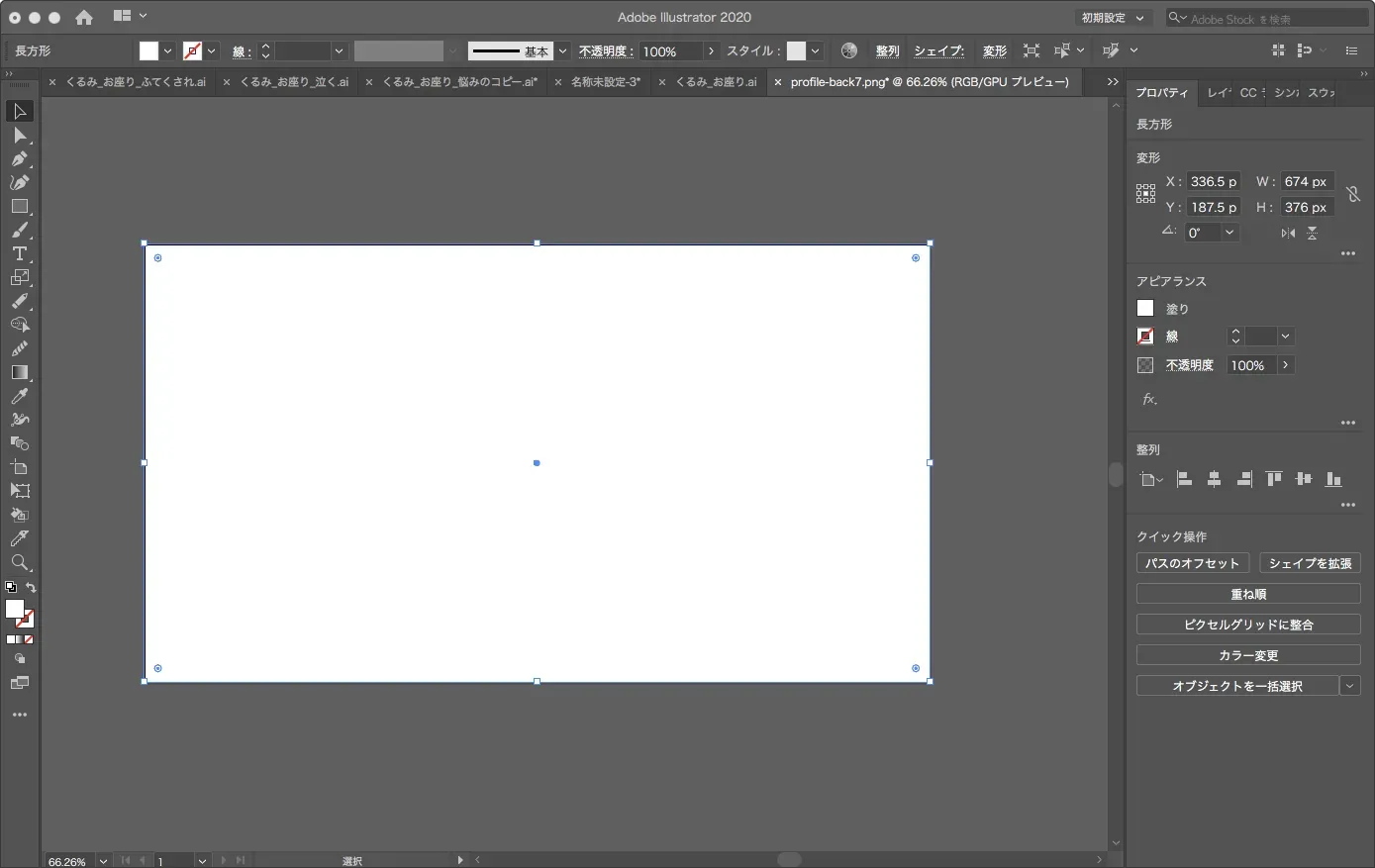Screen dimensions: 1375x868
Task: Select the Eyedropper tool
Action: point(19,396)
